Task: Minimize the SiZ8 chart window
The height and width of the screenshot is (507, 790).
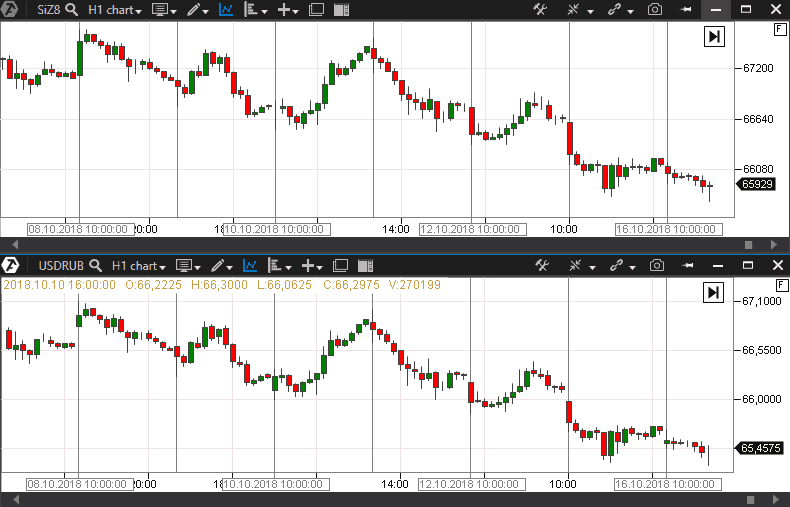Action: tap(715, 10)
